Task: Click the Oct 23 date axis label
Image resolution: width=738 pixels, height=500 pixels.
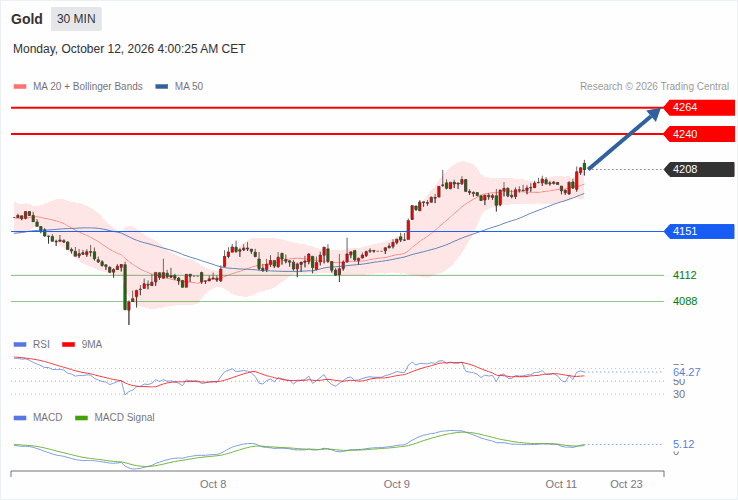Action: tap(626, 484)
